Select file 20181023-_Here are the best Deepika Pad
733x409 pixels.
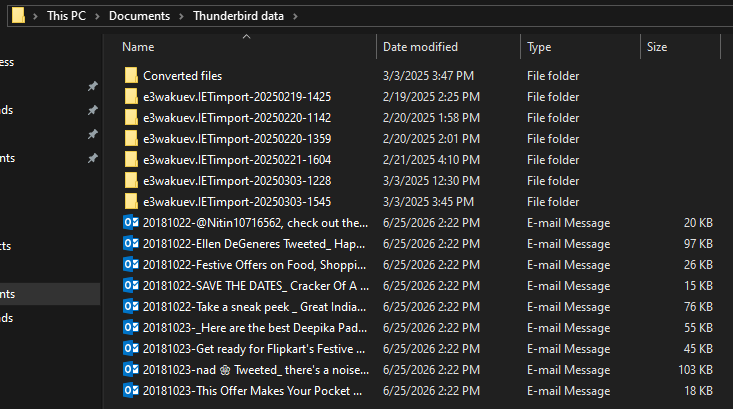click(x=255, y=328)
